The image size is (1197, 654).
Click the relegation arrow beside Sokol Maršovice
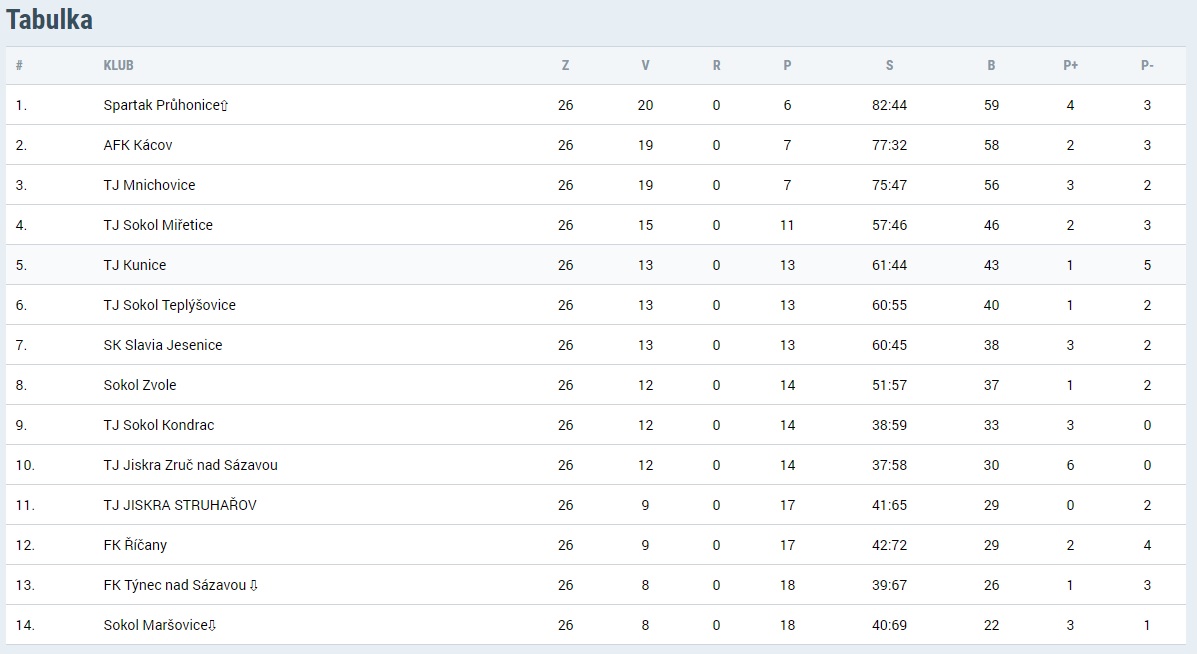[212, 626]
